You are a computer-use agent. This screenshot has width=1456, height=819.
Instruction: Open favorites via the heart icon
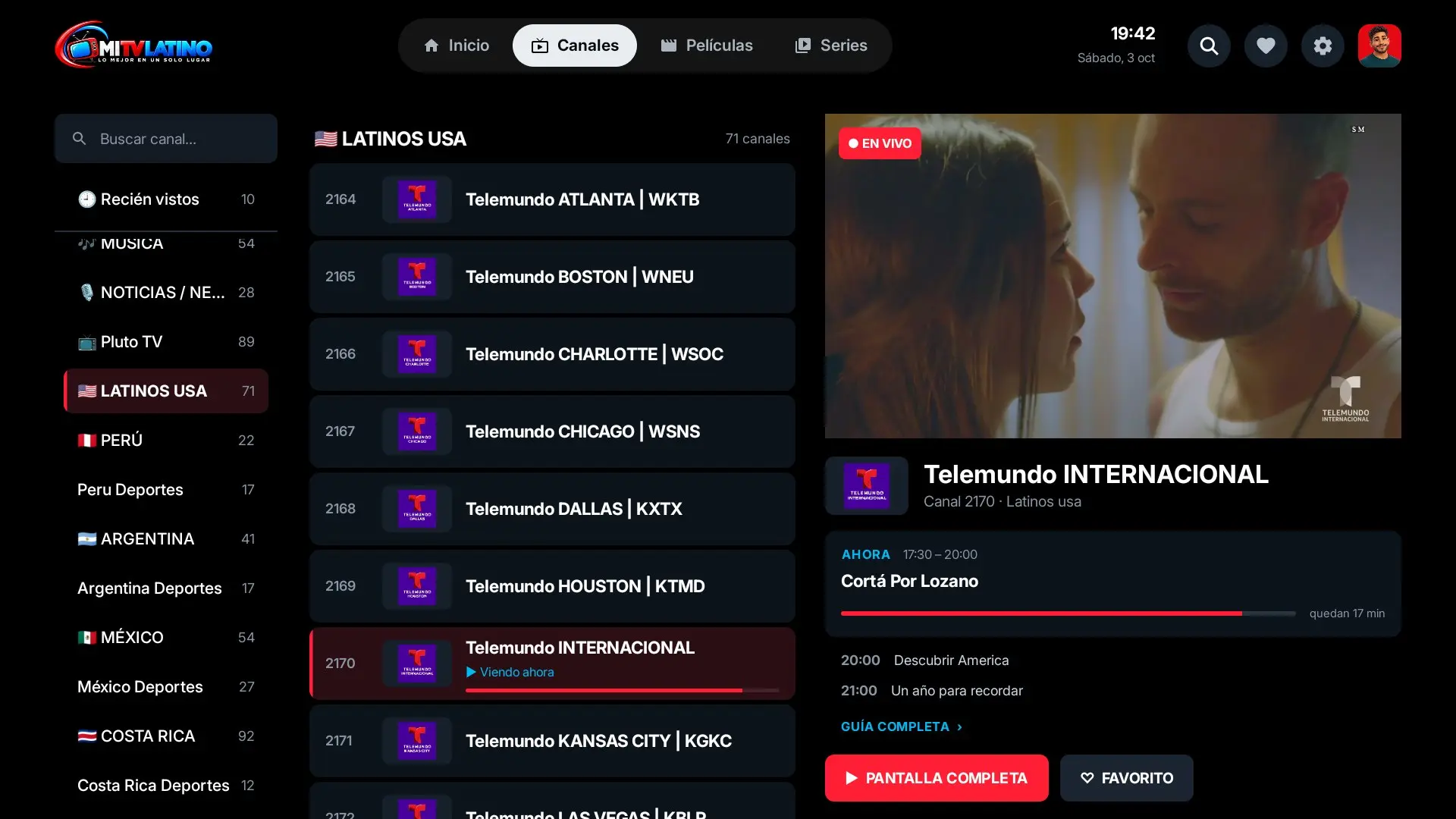1266,45
